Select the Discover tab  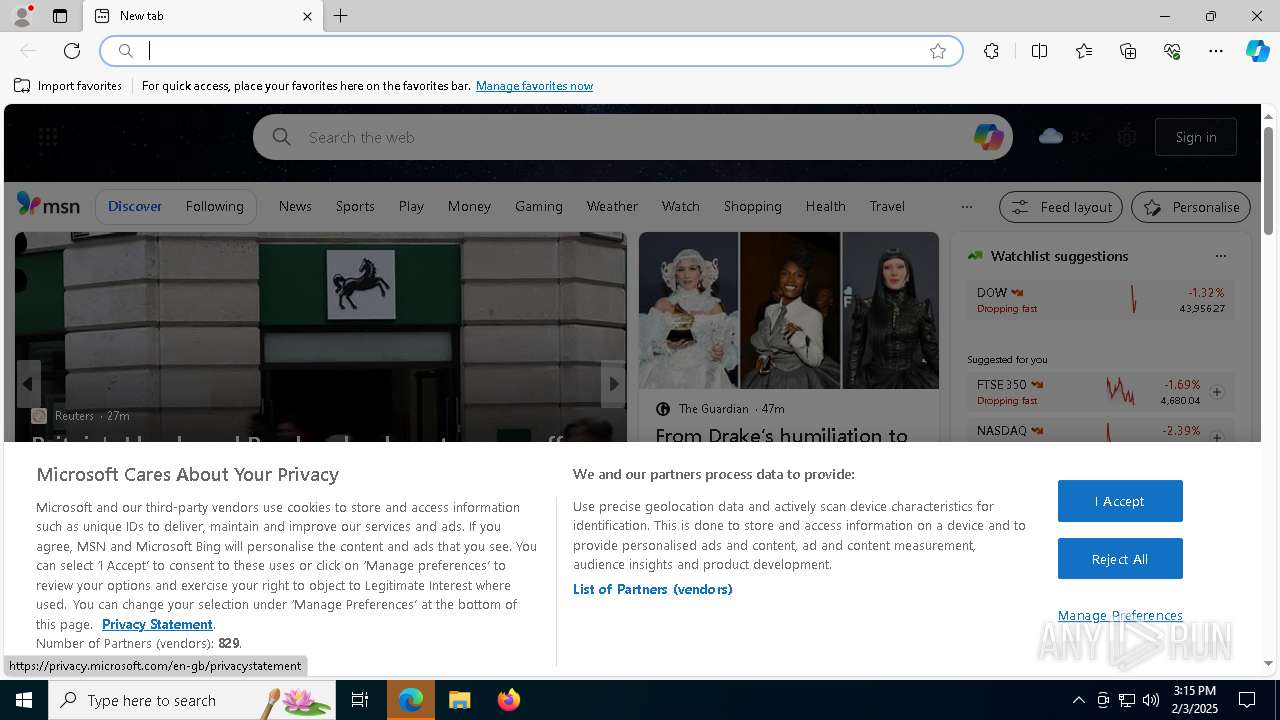pyautogui.click(x=135, y=206)
